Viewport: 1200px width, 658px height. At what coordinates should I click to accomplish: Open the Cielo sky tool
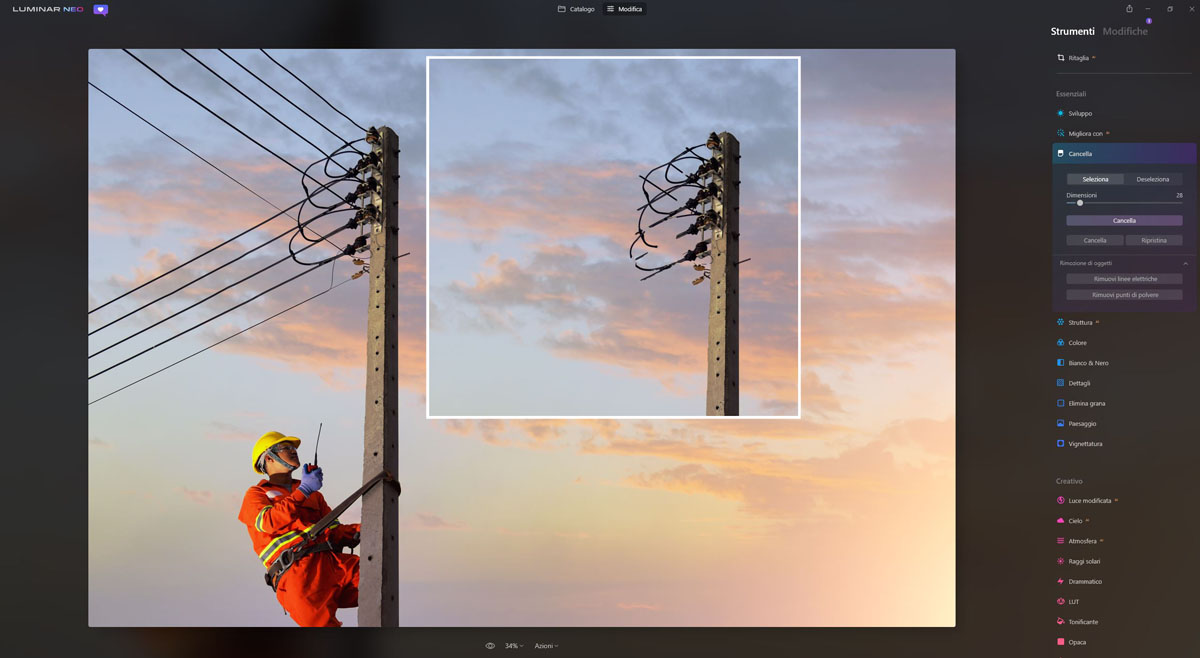tap(1074, 521)
